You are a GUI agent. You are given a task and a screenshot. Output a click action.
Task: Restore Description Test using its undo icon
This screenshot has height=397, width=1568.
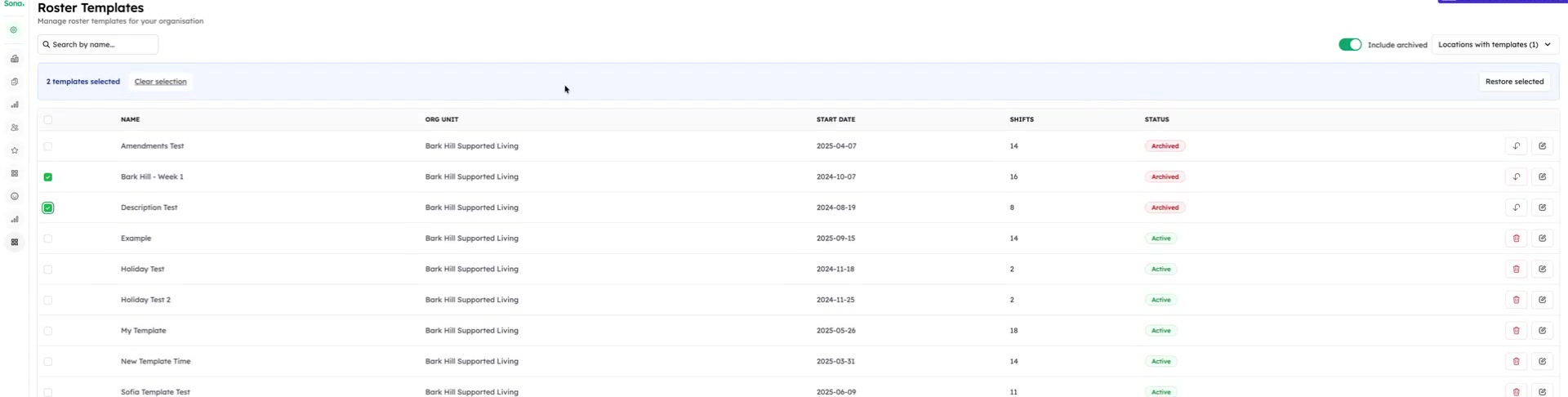click(1516, 207)
